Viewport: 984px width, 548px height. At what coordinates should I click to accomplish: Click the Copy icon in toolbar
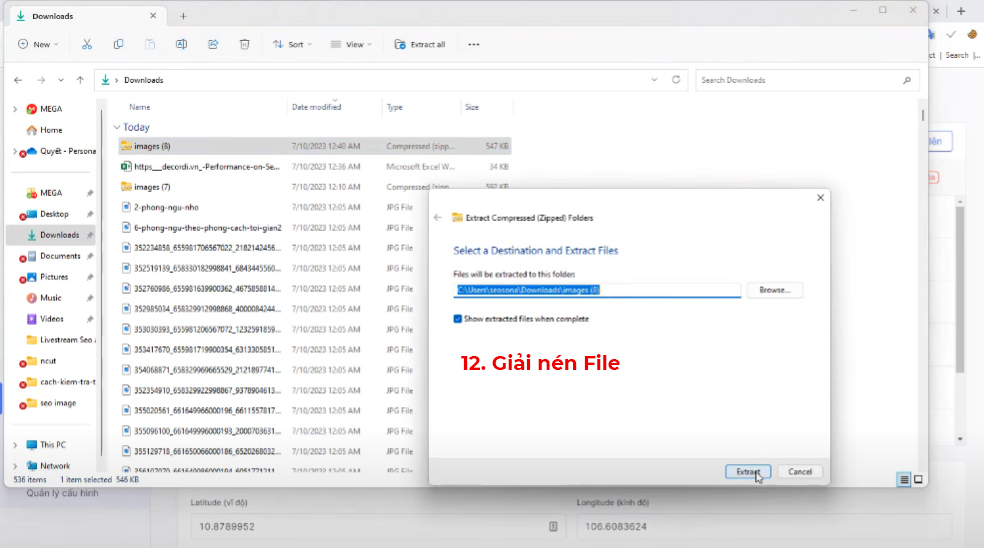[x=118, y=44]
